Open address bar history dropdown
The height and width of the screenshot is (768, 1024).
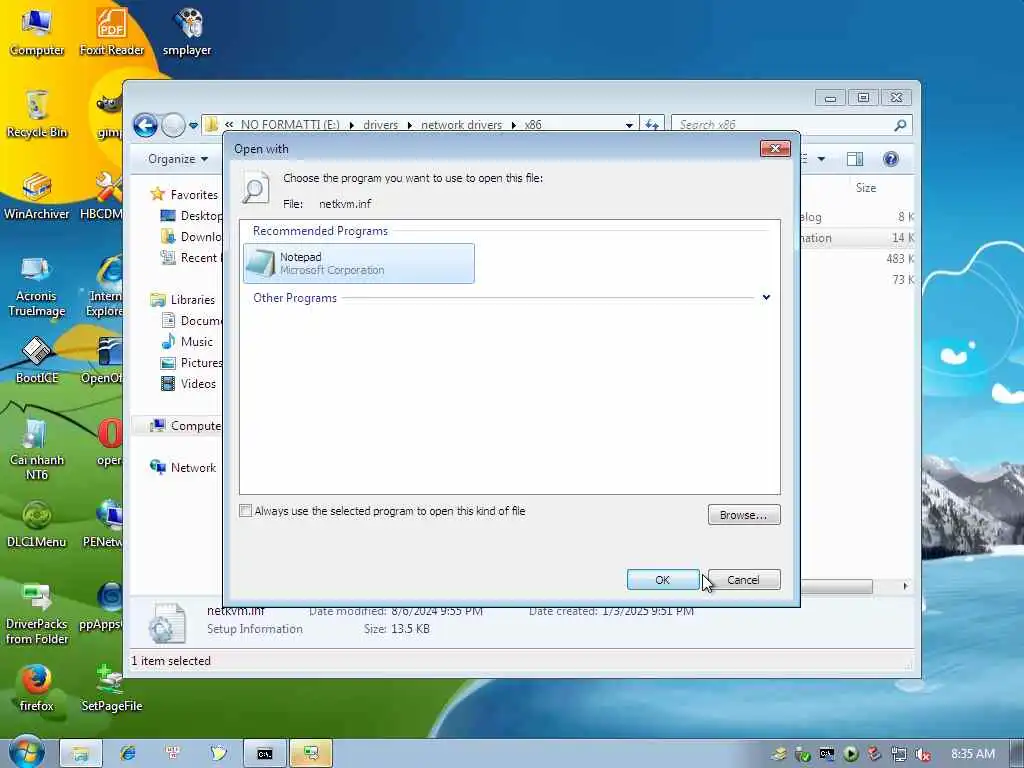click(x=629, y=125)
